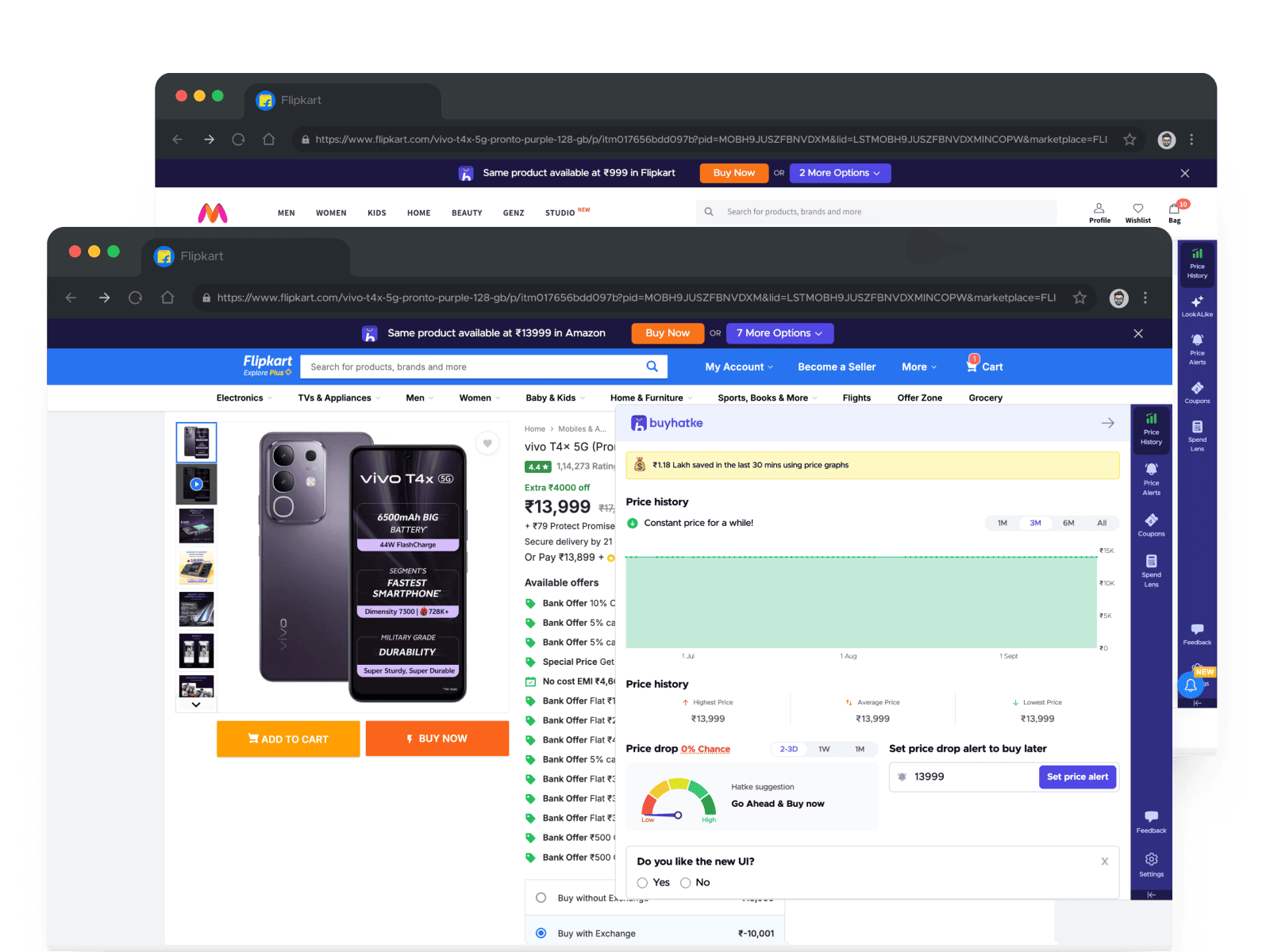1270x952 pixels.
Task: Expand the Baby & Kids category menu
Action: pyautogui.click(x=556, y=397)
